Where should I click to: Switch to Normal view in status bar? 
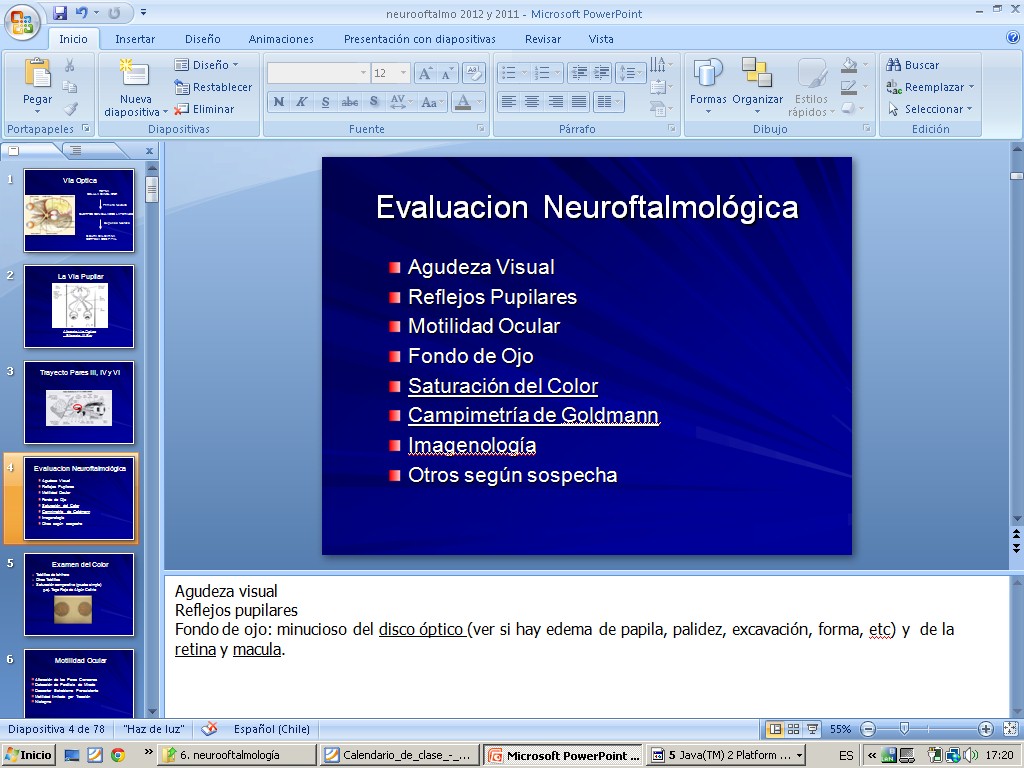pos(775,729)
